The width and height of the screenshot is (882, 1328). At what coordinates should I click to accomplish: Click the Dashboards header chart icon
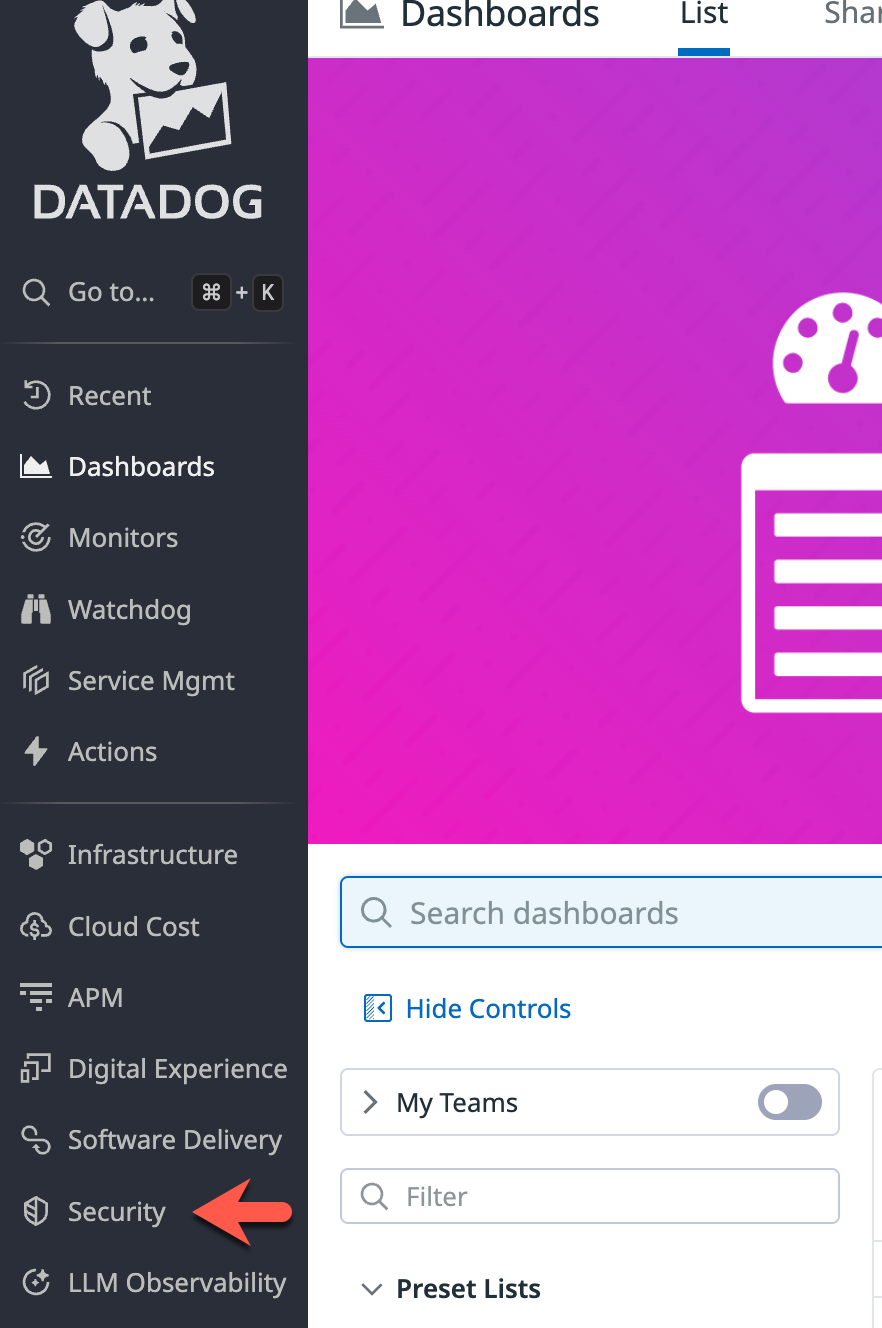[362, 13]
